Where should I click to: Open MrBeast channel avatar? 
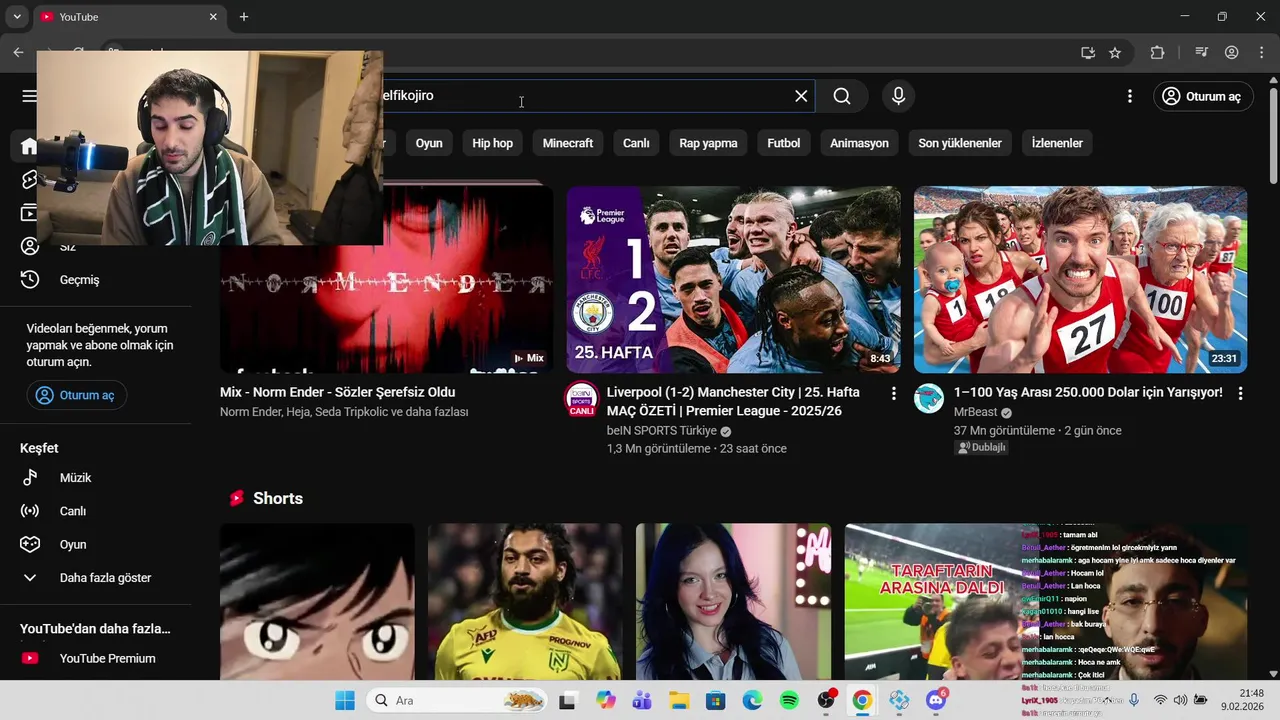(929, 399)
